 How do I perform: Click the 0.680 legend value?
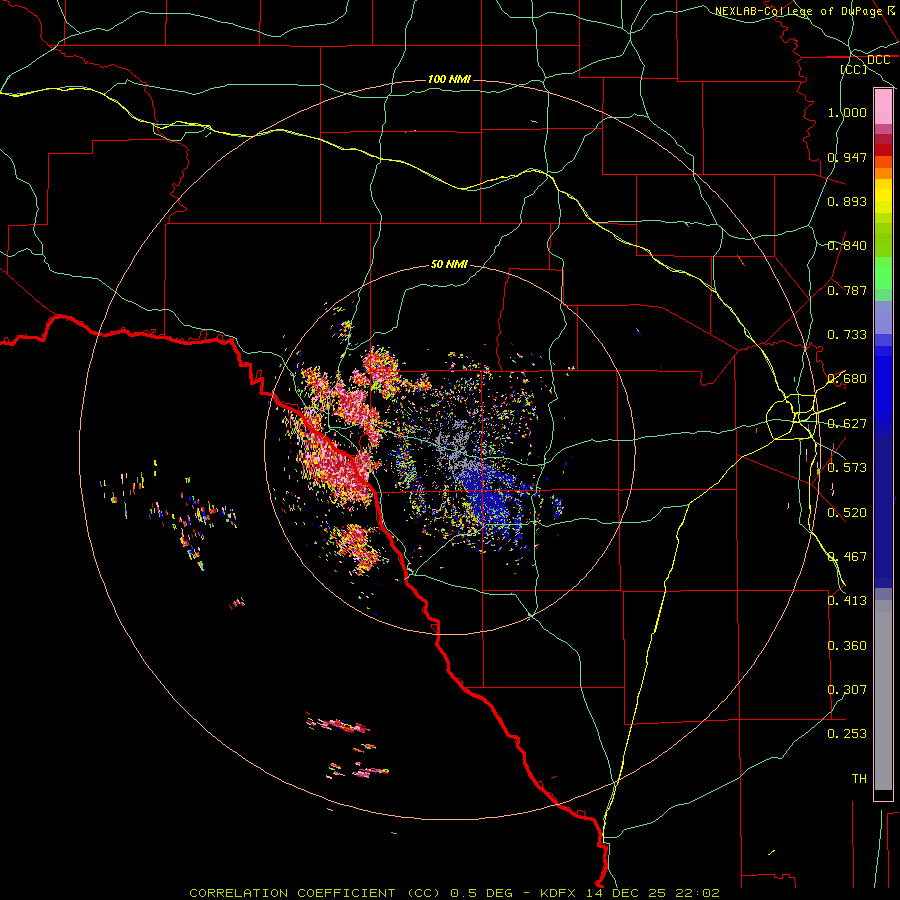(847, 379)
